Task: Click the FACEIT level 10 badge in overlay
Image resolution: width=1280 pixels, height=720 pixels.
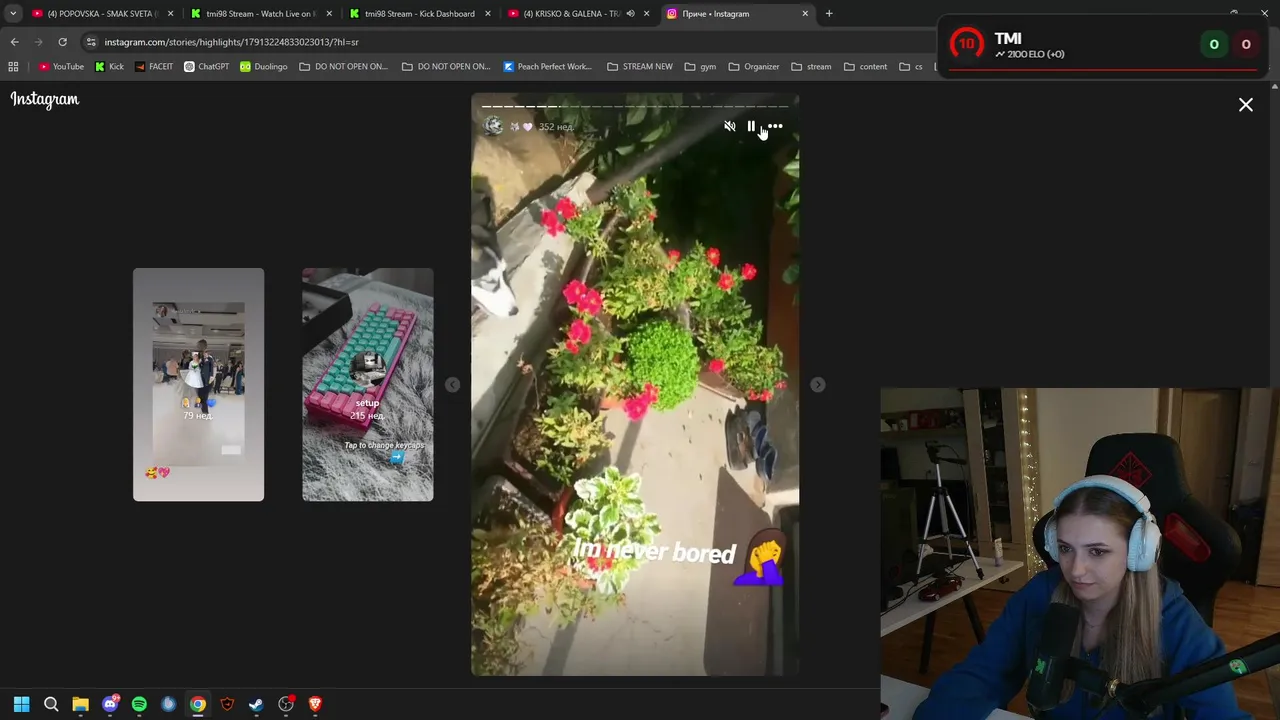Action: pyautogui.click(x=966, y=44)
